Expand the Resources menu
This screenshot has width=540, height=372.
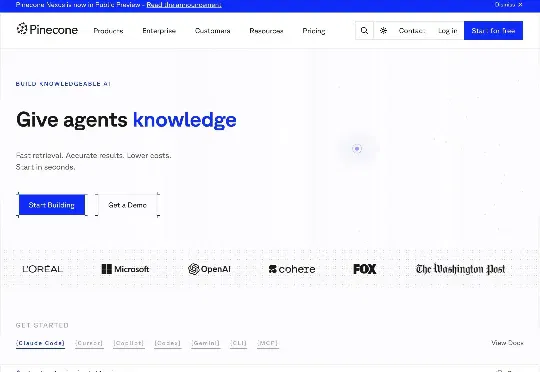266,31
